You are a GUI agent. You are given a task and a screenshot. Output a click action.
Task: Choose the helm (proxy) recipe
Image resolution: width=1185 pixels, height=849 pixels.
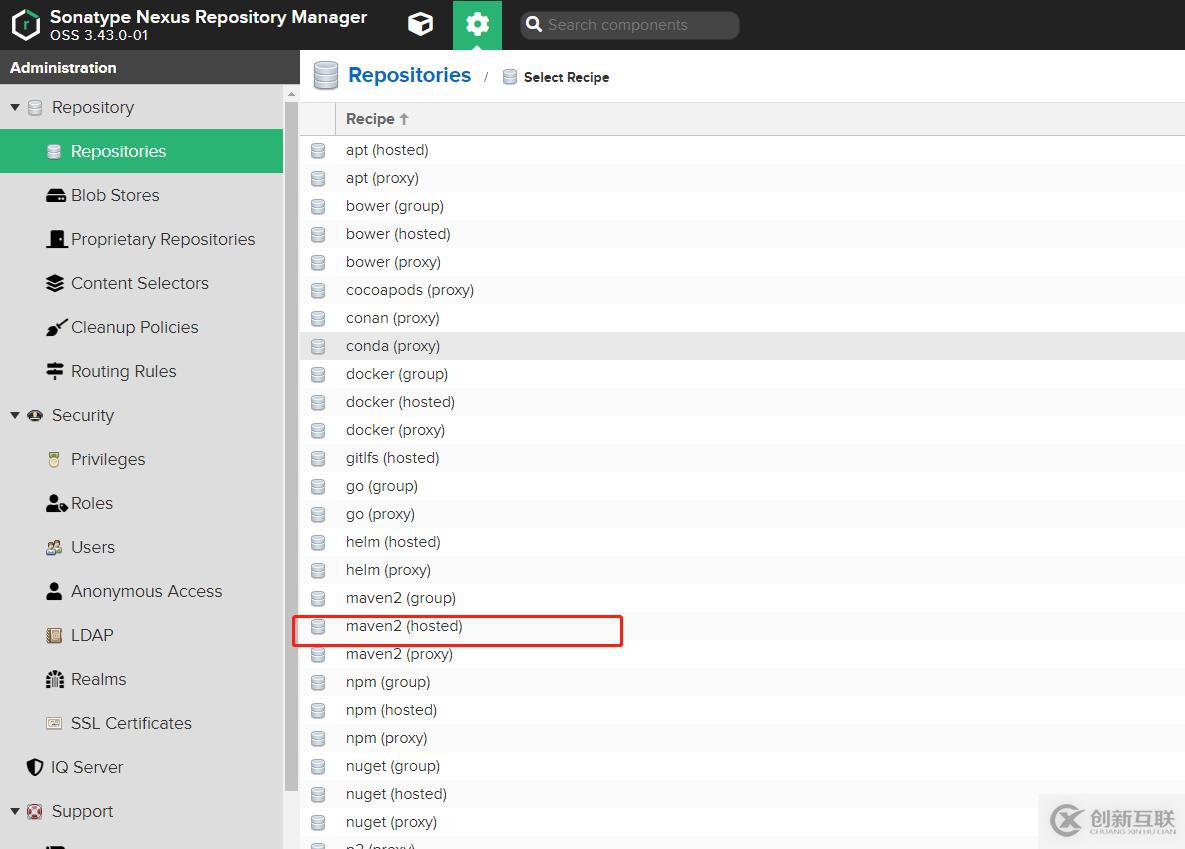(742, 570)
